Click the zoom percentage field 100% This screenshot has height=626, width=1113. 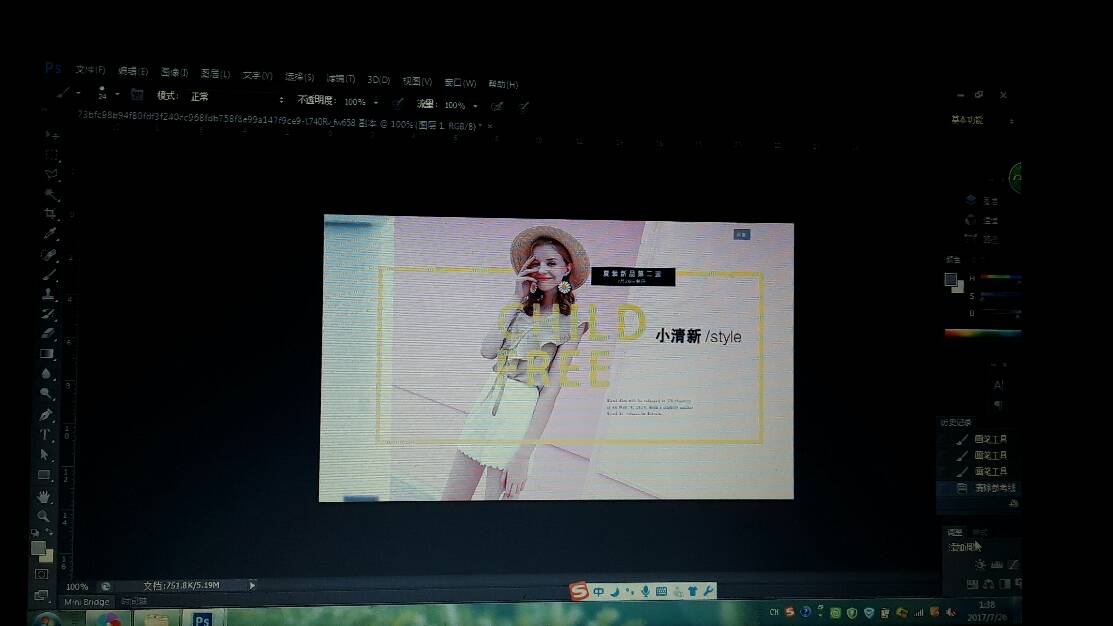pos(77,587)
